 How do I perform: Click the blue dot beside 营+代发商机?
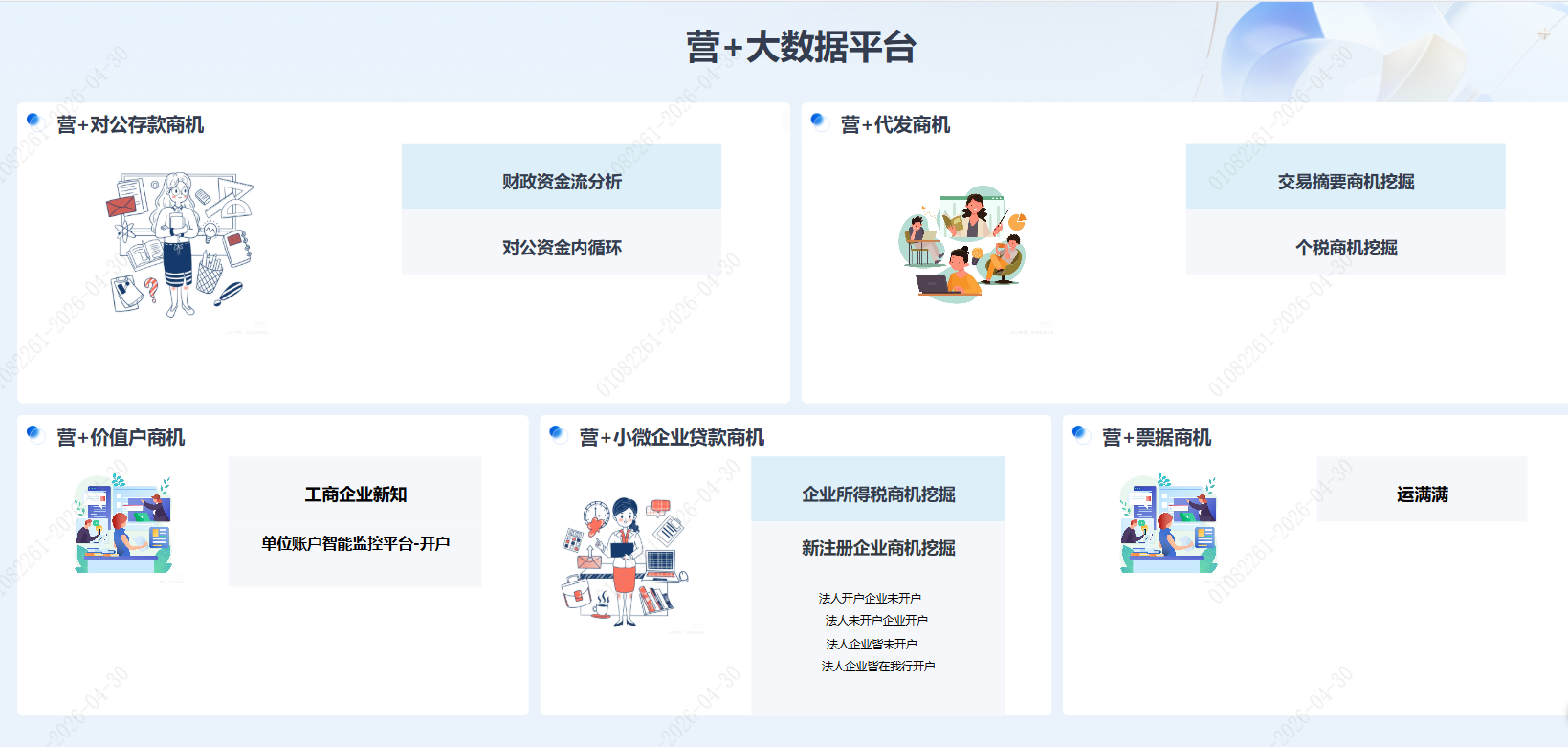coord(819,121)
